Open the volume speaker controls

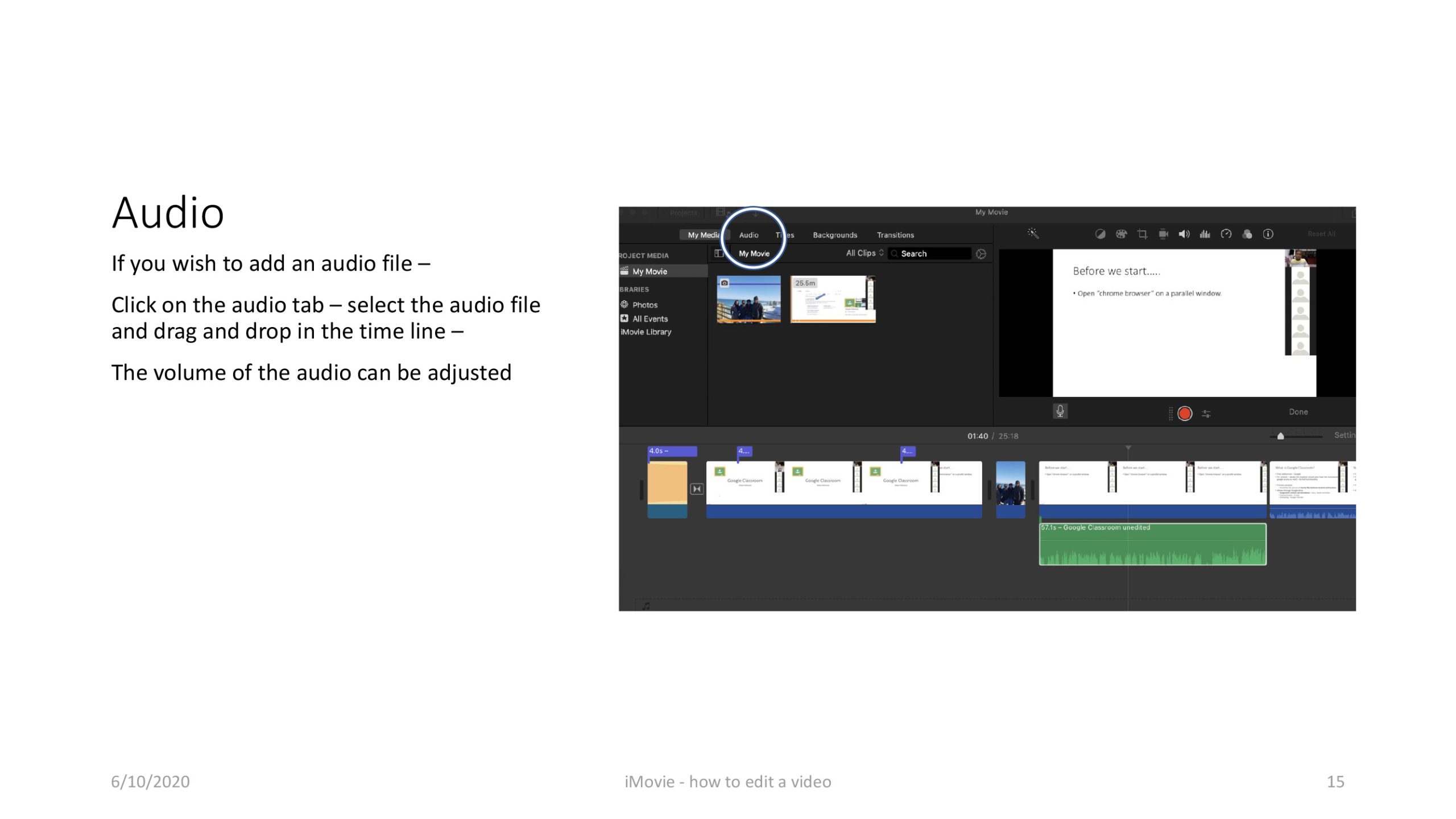click(x=1184, y=234)
